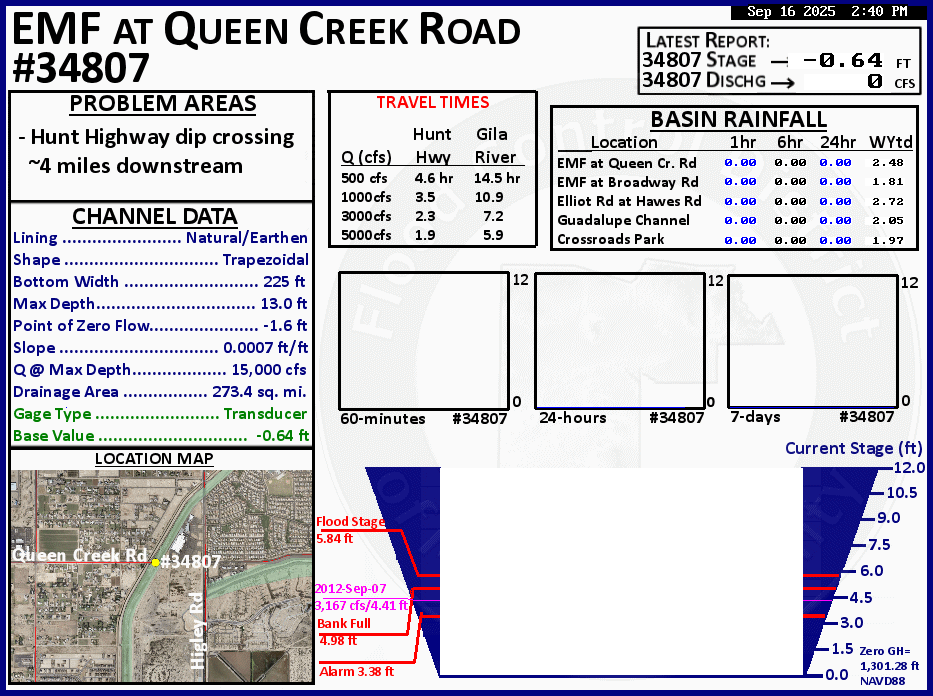Viewport: 933px width, 696px height.
Task: Click Zero GH= 1,301.28 ft NAVD88 note
Action: point(889,666)
